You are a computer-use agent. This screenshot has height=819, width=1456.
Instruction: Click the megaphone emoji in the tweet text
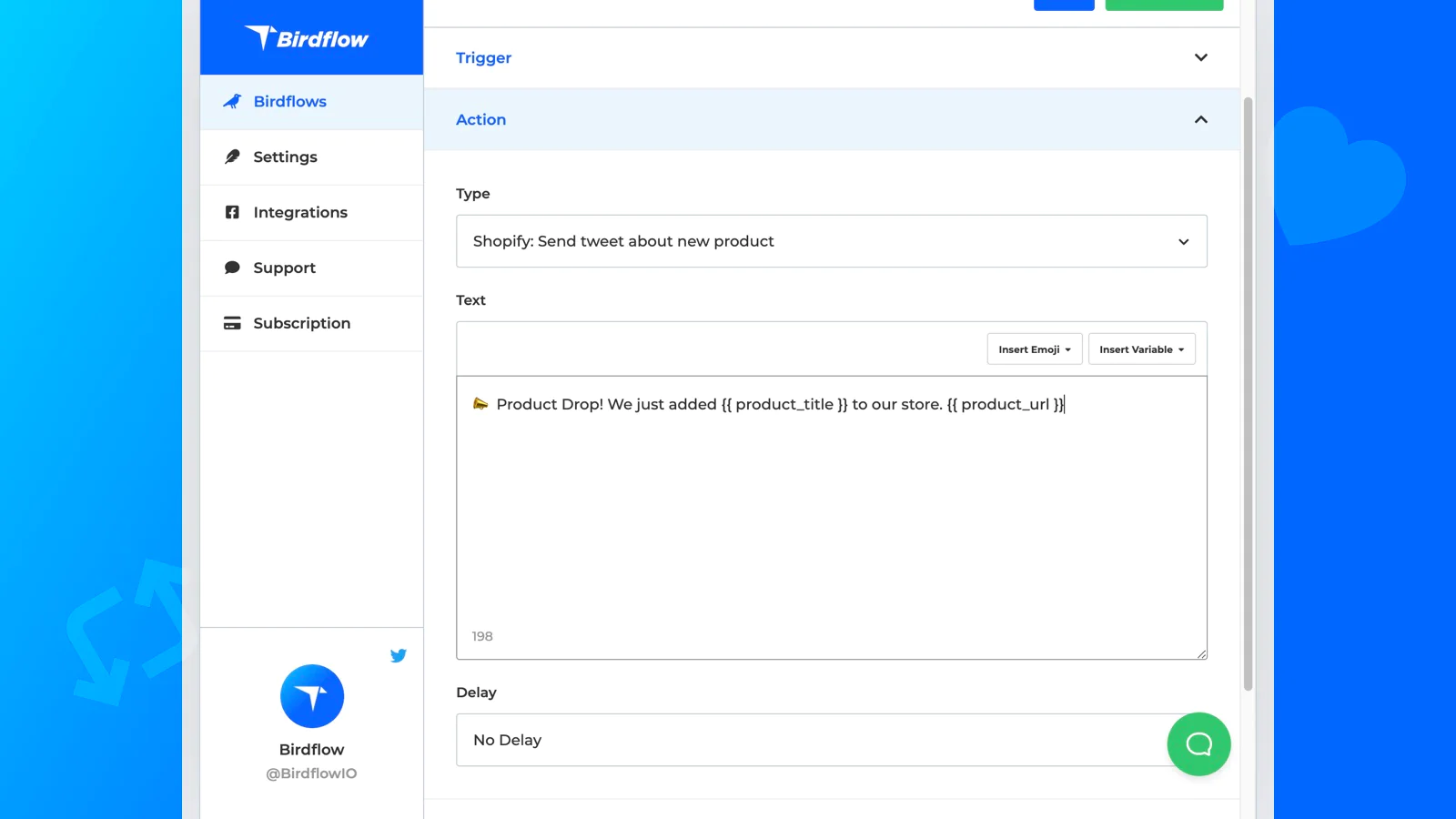coord(480,403)
